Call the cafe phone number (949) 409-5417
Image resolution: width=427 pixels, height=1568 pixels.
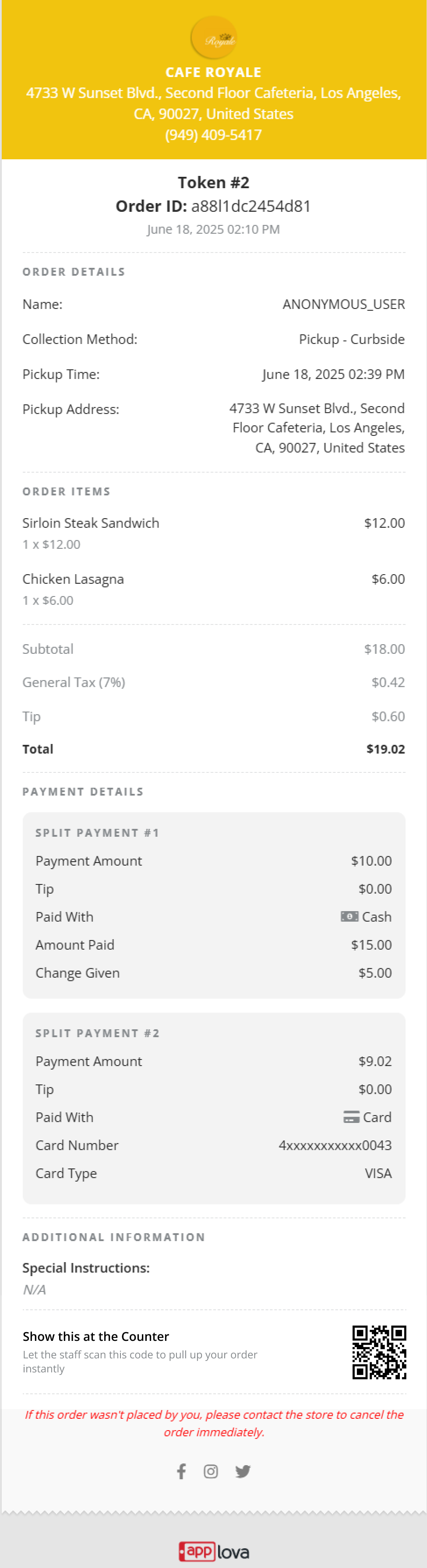click(213, 134)
